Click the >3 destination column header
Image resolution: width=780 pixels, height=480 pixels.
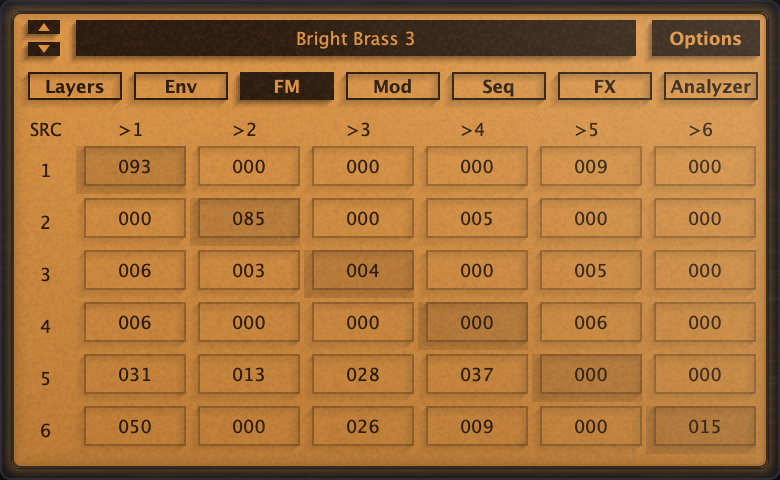(358, 130)
